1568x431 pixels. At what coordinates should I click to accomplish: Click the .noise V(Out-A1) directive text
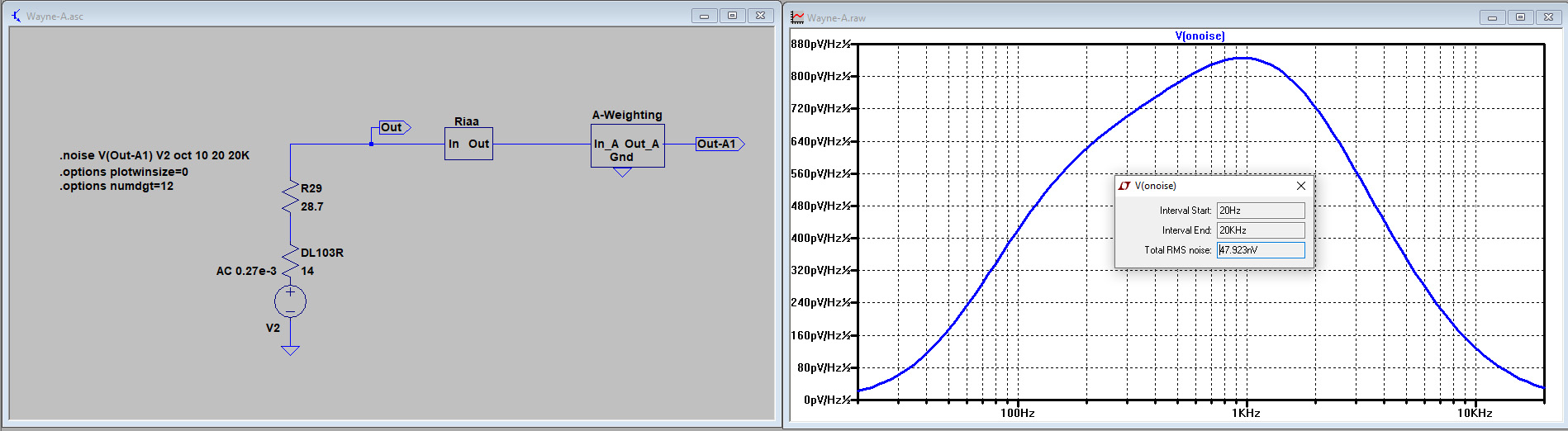[x=154, y=155]
